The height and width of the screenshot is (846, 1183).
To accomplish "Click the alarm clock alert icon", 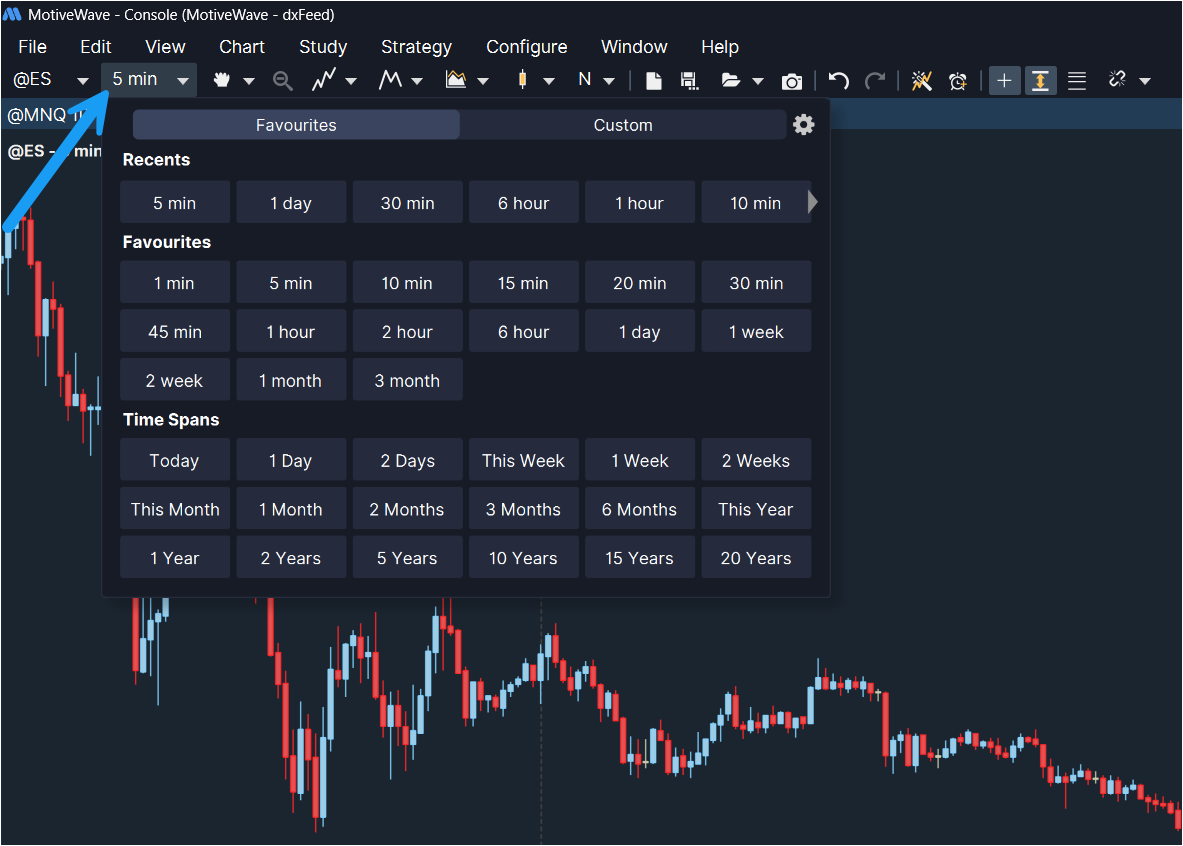I will (958, 81).
